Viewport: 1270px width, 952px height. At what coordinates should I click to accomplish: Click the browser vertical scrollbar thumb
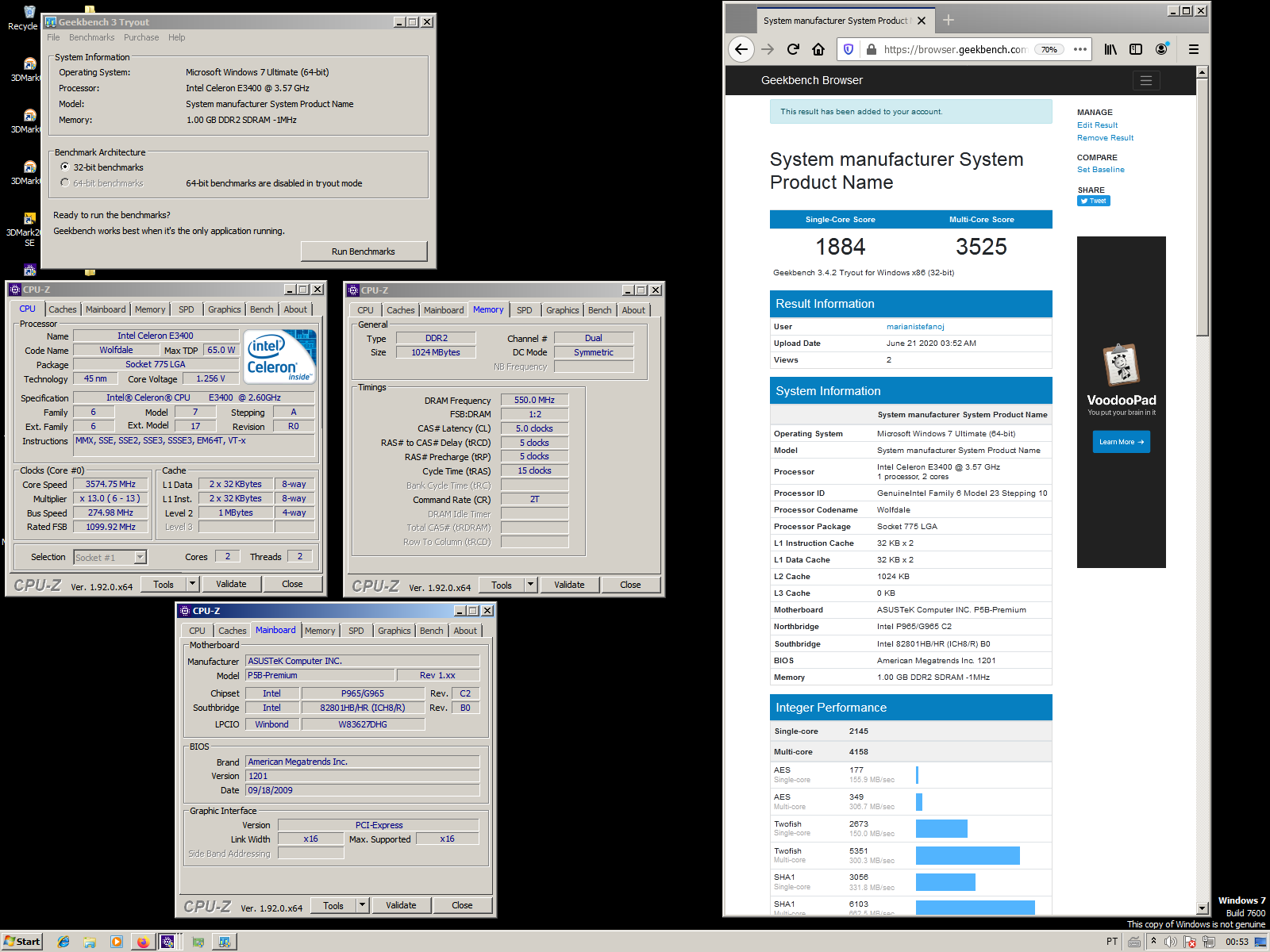pos(1202,206)
